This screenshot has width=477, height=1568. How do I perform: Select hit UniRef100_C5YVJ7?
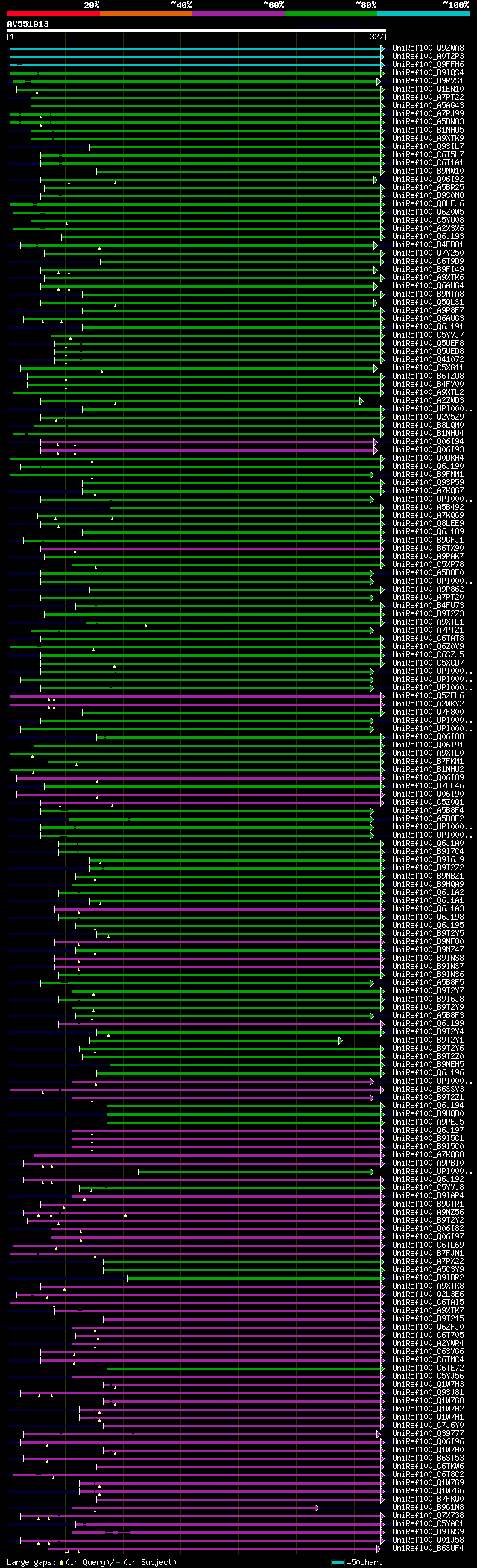pyautogui.click(x=428, y=335)
